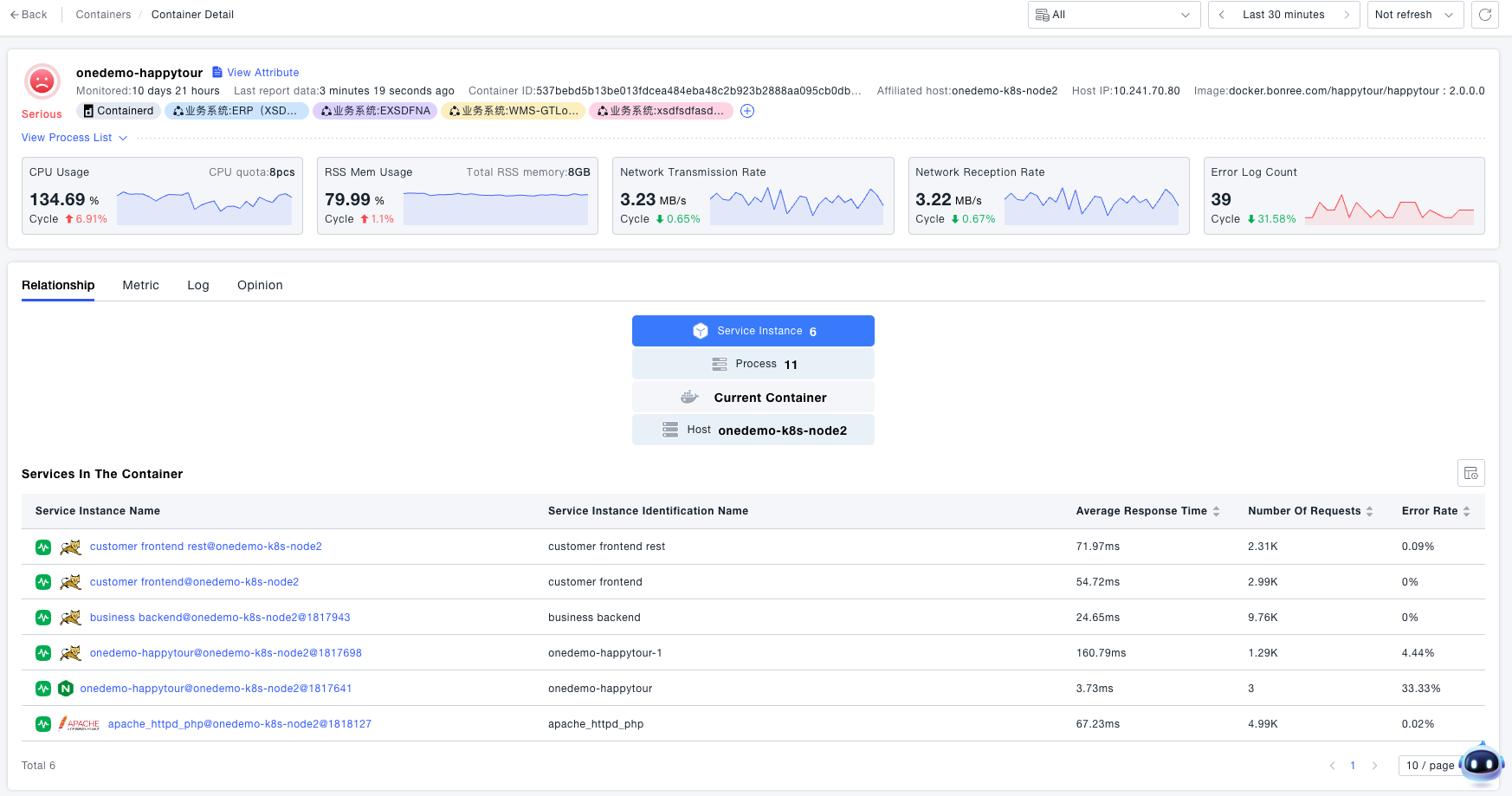The width and height of the screenshot is (1512, 796).
Task: Click the refresh icon in top bar
Action: 1484,15
